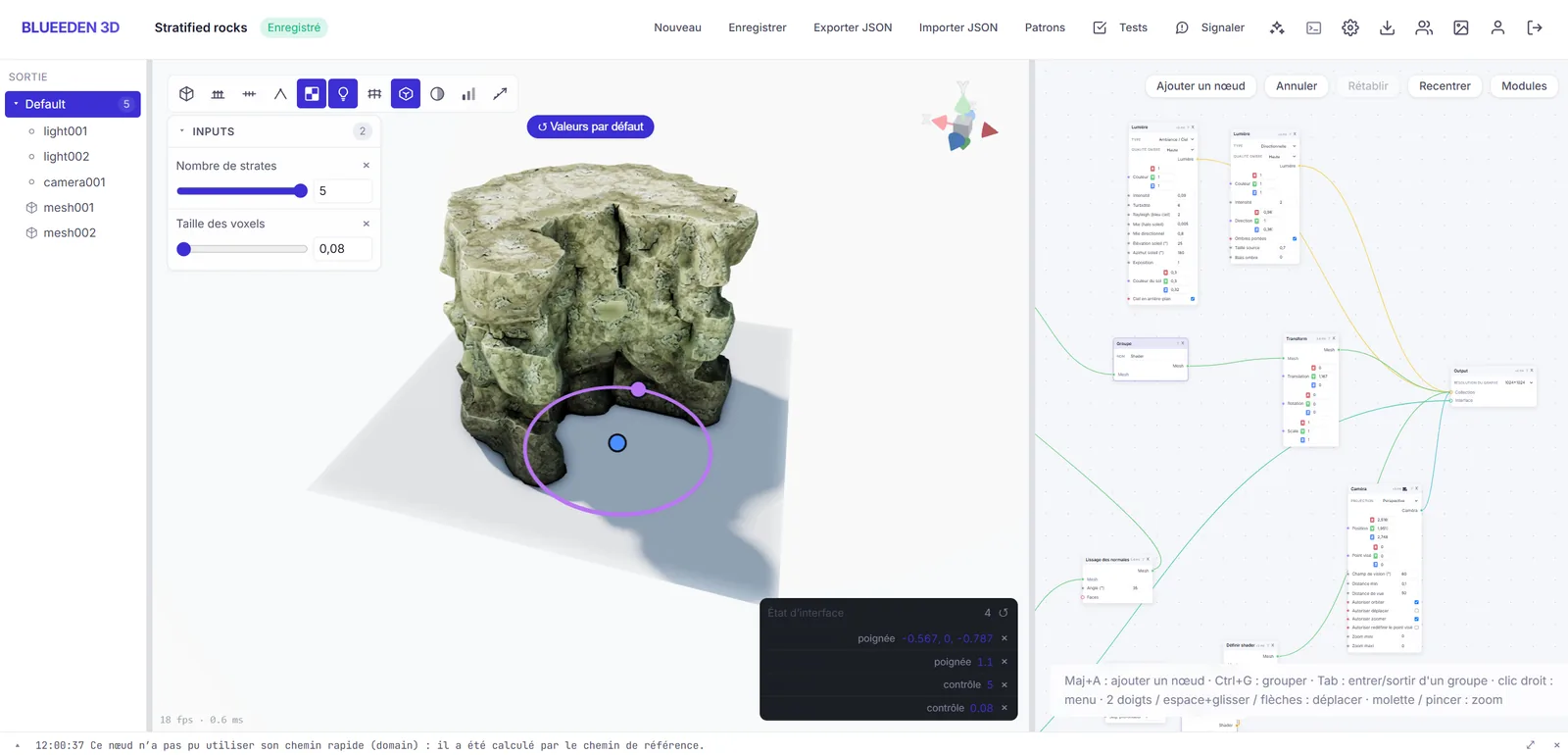This screenshot has width=1568, height=755.
Task: Click the cube icon in viewport toolbar
Action: (186, 94)
